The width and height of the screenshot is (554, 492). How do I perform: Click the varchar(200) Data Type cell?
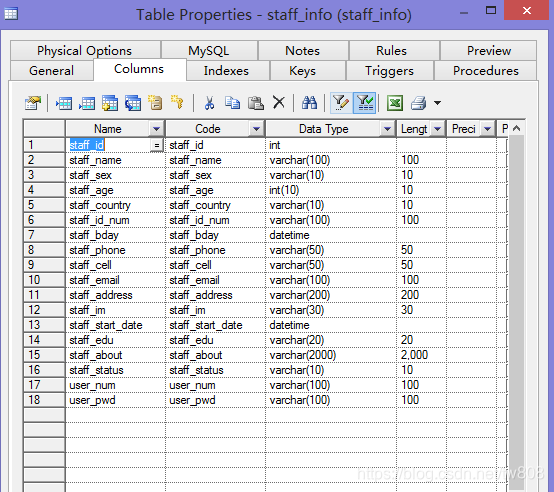coord(331,295)
